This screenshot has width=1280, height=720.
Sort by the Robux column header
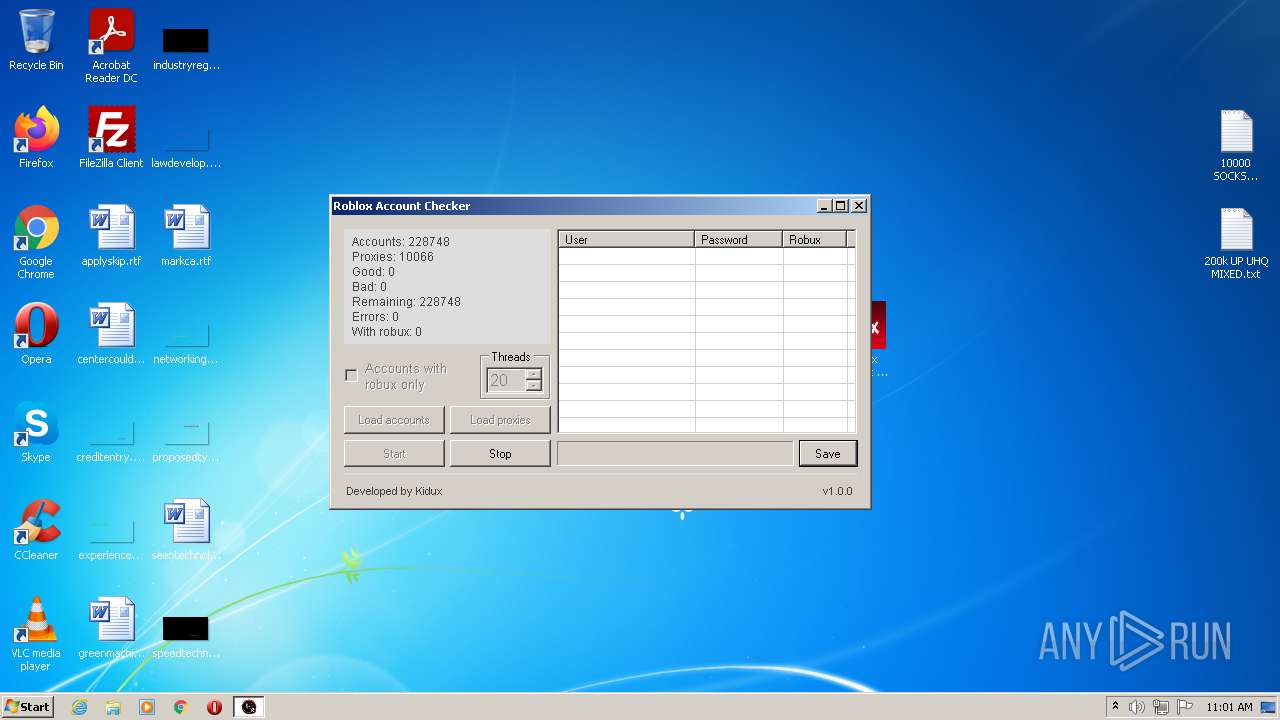(x=815, y=240)
